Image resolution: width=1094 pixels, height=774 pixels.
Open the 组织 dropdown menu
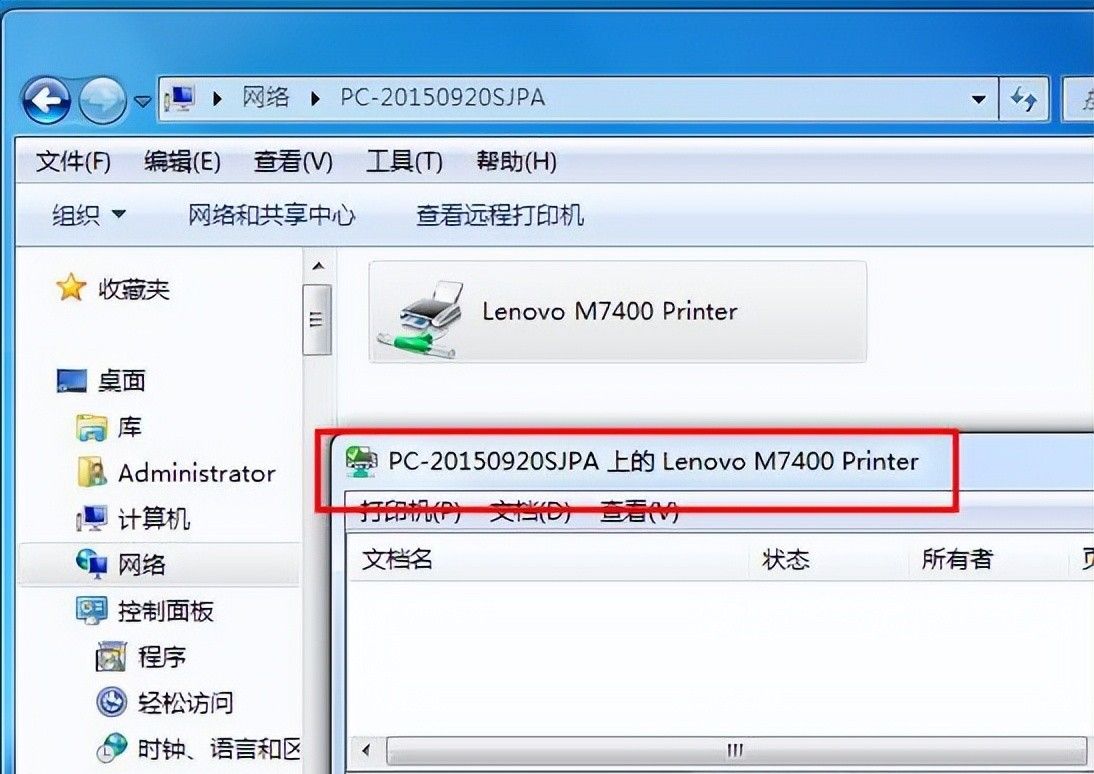coord(89,214)
